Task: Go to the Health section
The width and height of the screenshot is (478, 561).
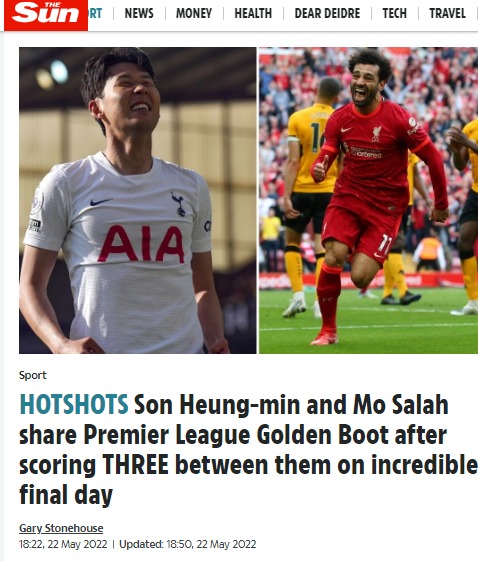Action: 253,14
